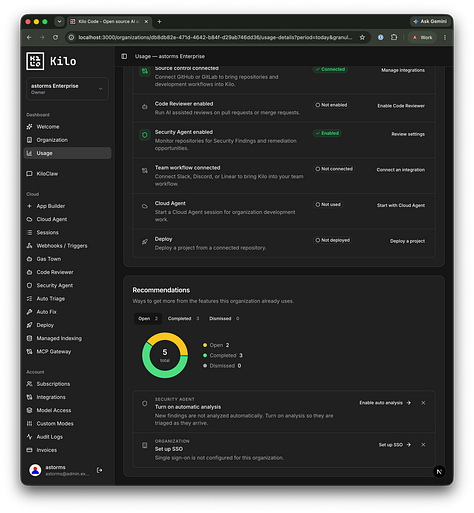474x513 pixels.
Task: Click the Ask Gemini button
Action: coord(430,22)
